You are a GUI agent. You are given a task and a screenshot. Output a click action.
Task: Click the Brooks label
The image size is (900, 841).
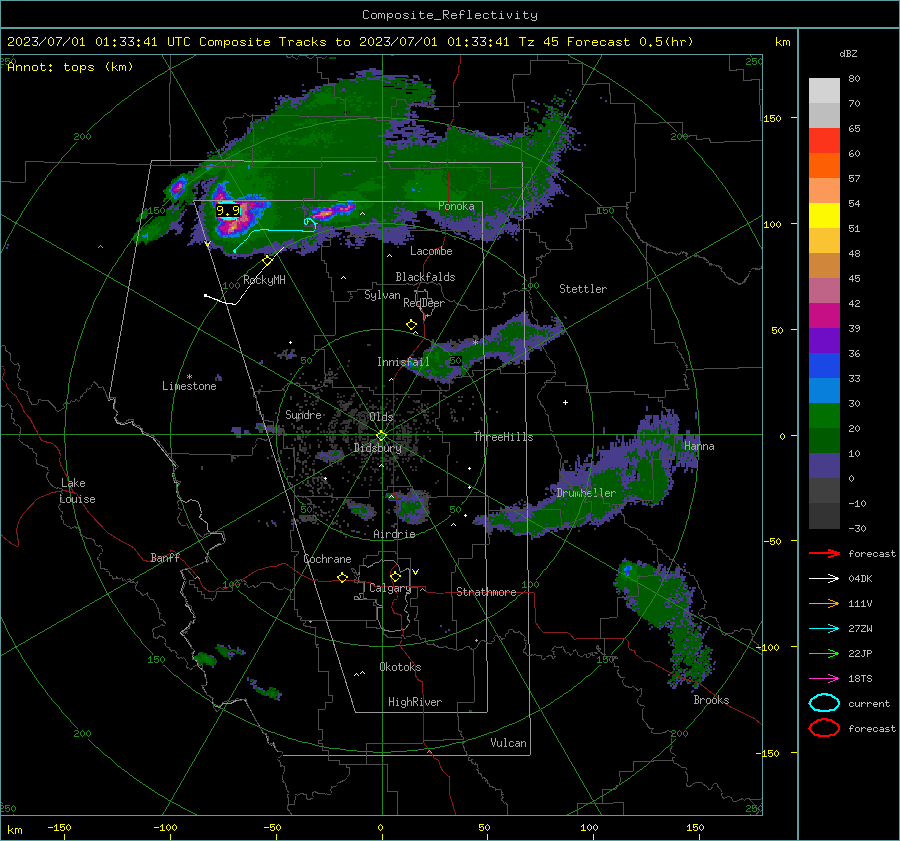click(x=711, y=700)
